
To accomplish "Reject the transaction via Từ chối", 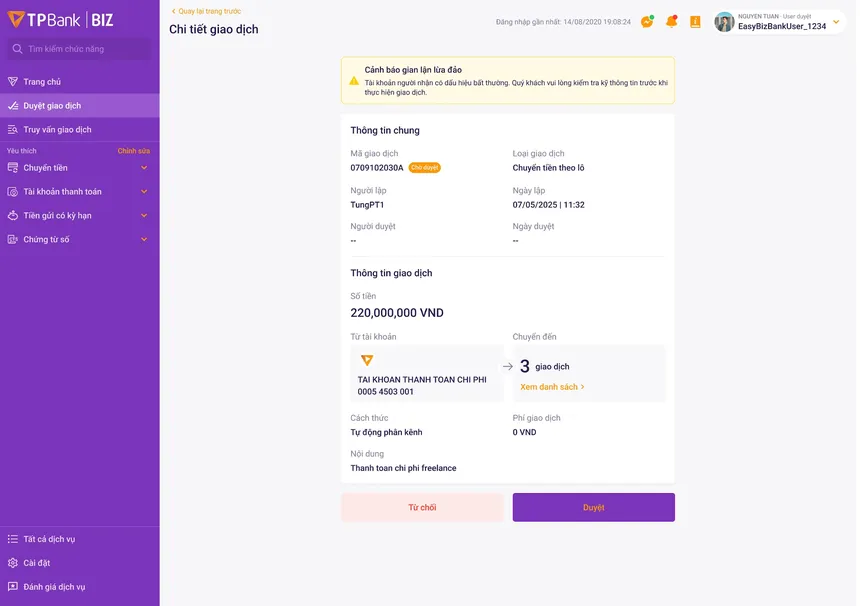I will click(x=422, y=507).
